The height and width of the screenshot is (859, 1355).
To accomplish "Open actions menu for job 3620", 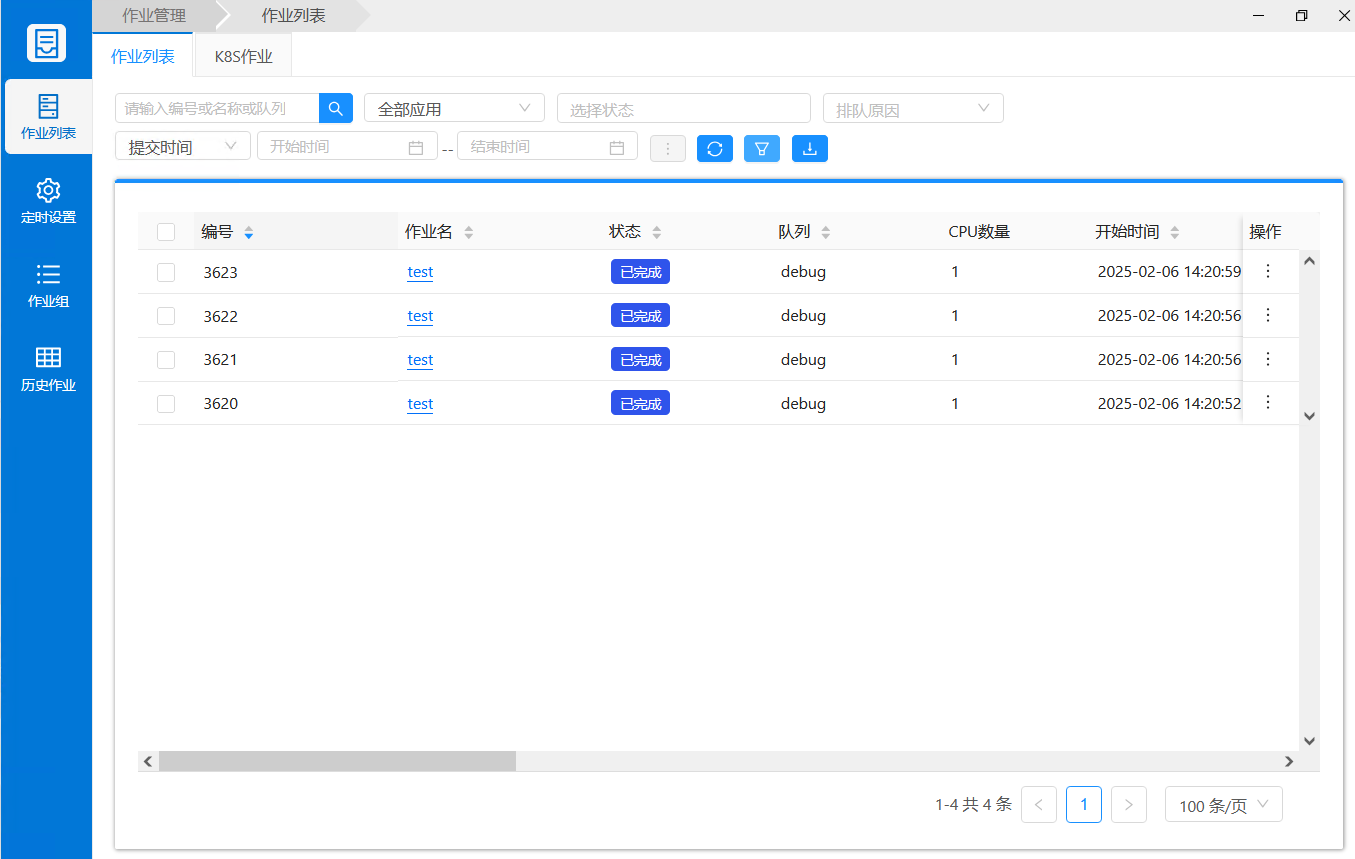I will (x=1268, y=402).
